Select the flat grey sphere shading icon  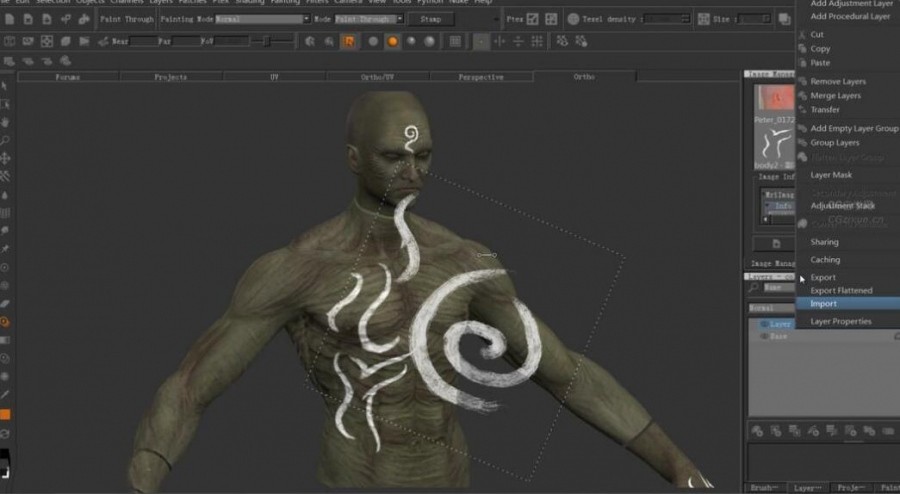(373, 41)
